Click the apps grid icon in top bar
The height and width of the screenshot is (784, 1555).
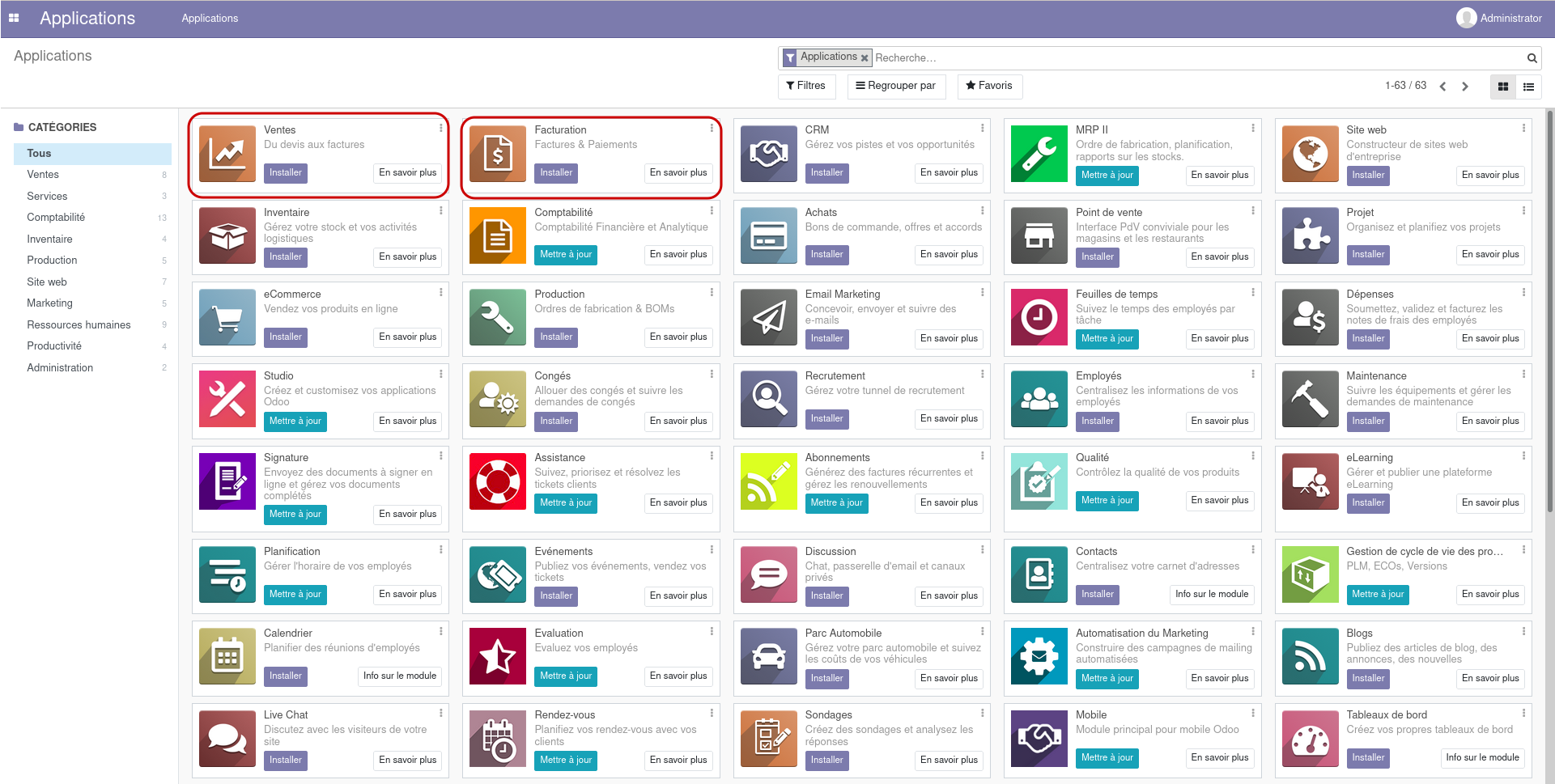click(14, 18)
